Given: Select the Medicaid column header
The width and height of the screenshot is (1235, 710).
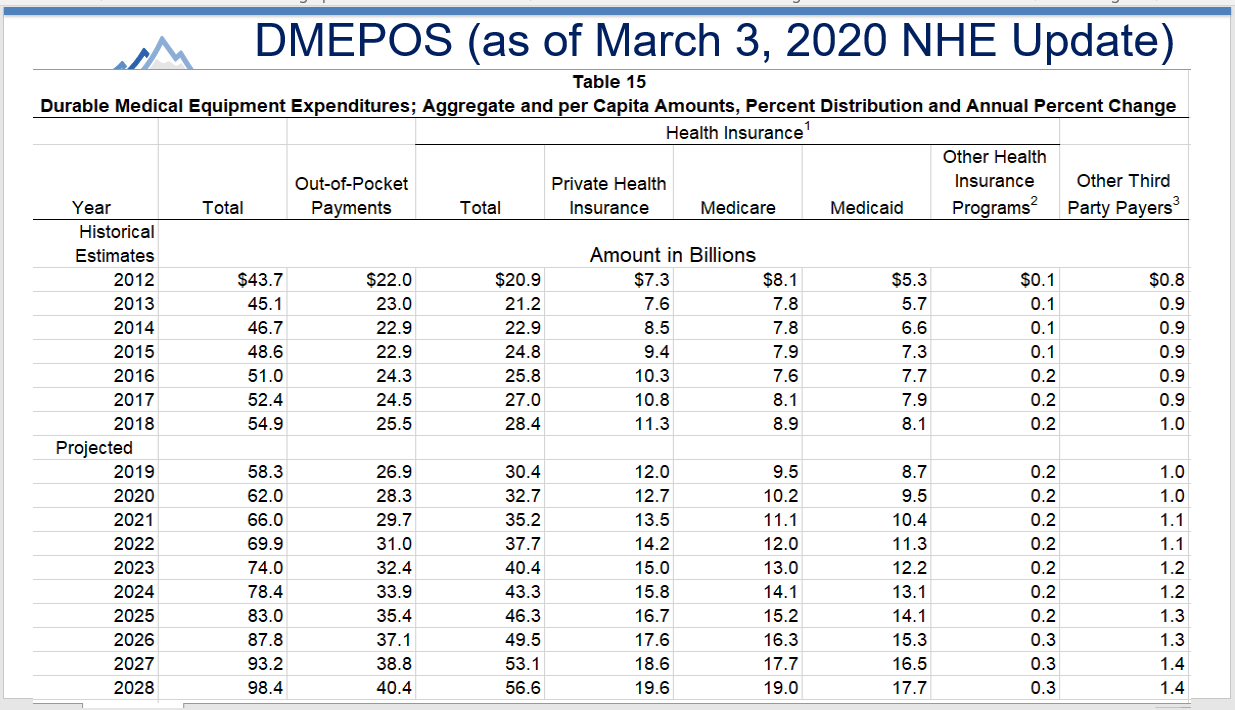Looking at the screenshot, I should coord(867,207).
